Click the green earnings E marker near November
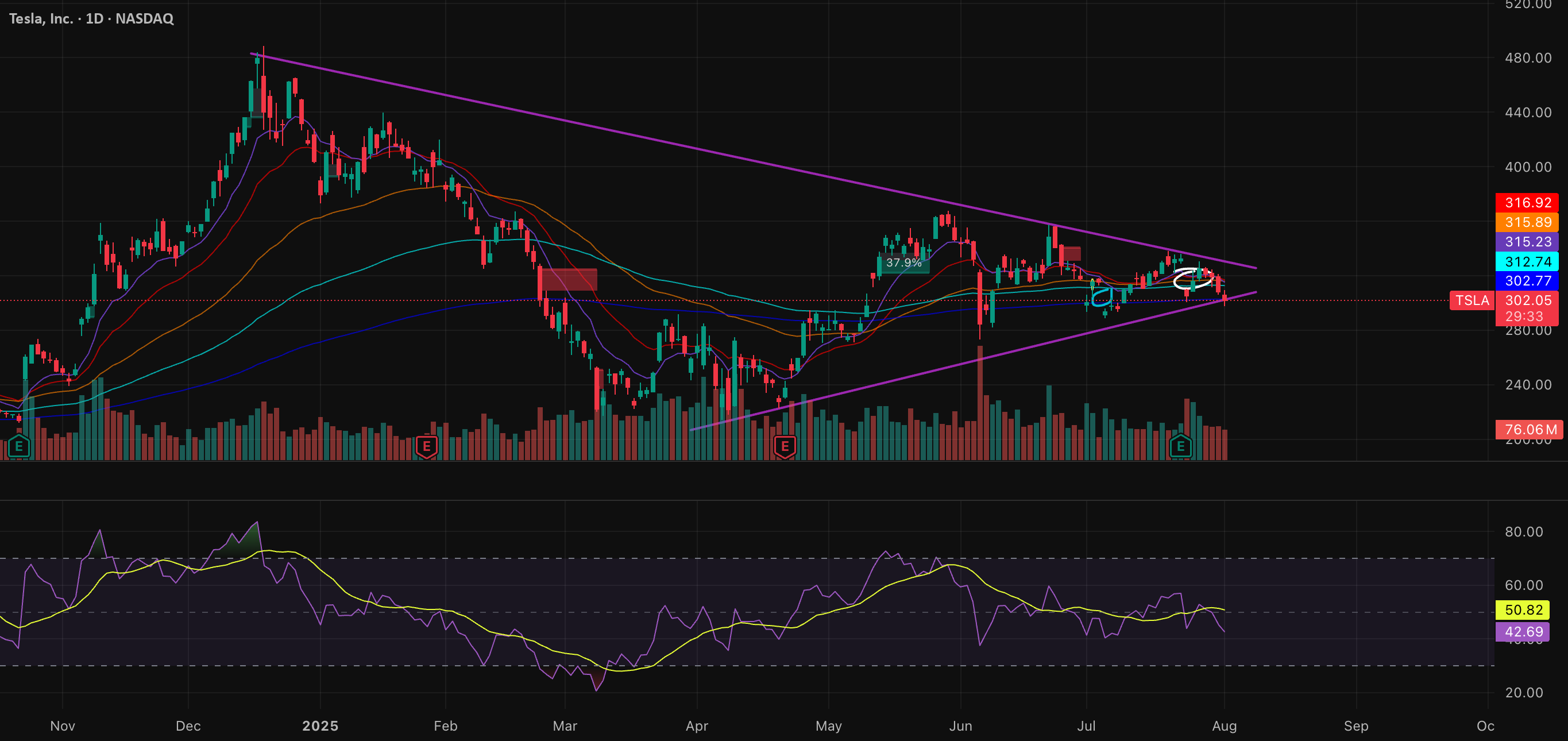 coord(19,447)
